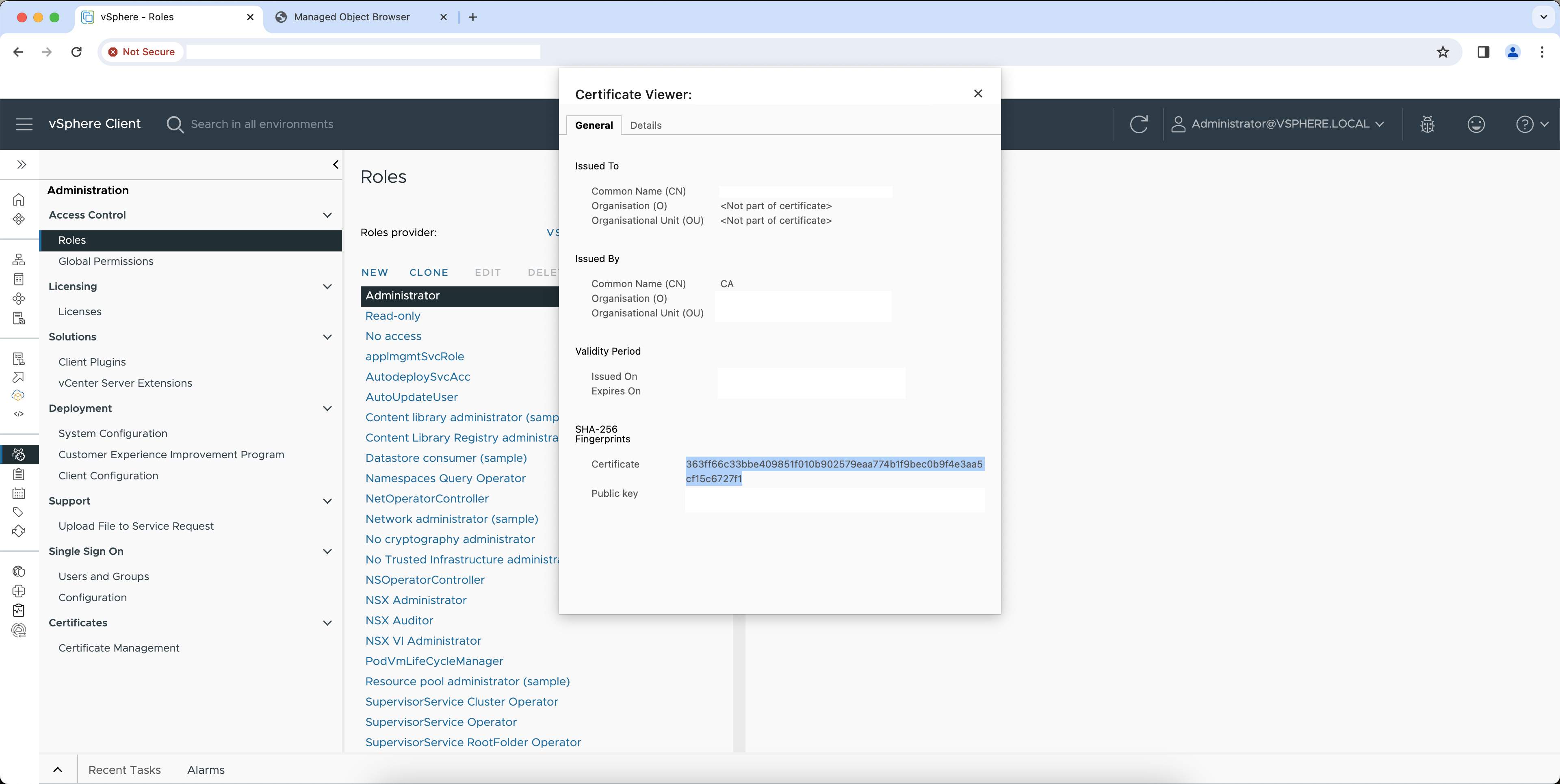
Task: Select the highlighted Administration gear icon
Action: [x=19, y=454]
